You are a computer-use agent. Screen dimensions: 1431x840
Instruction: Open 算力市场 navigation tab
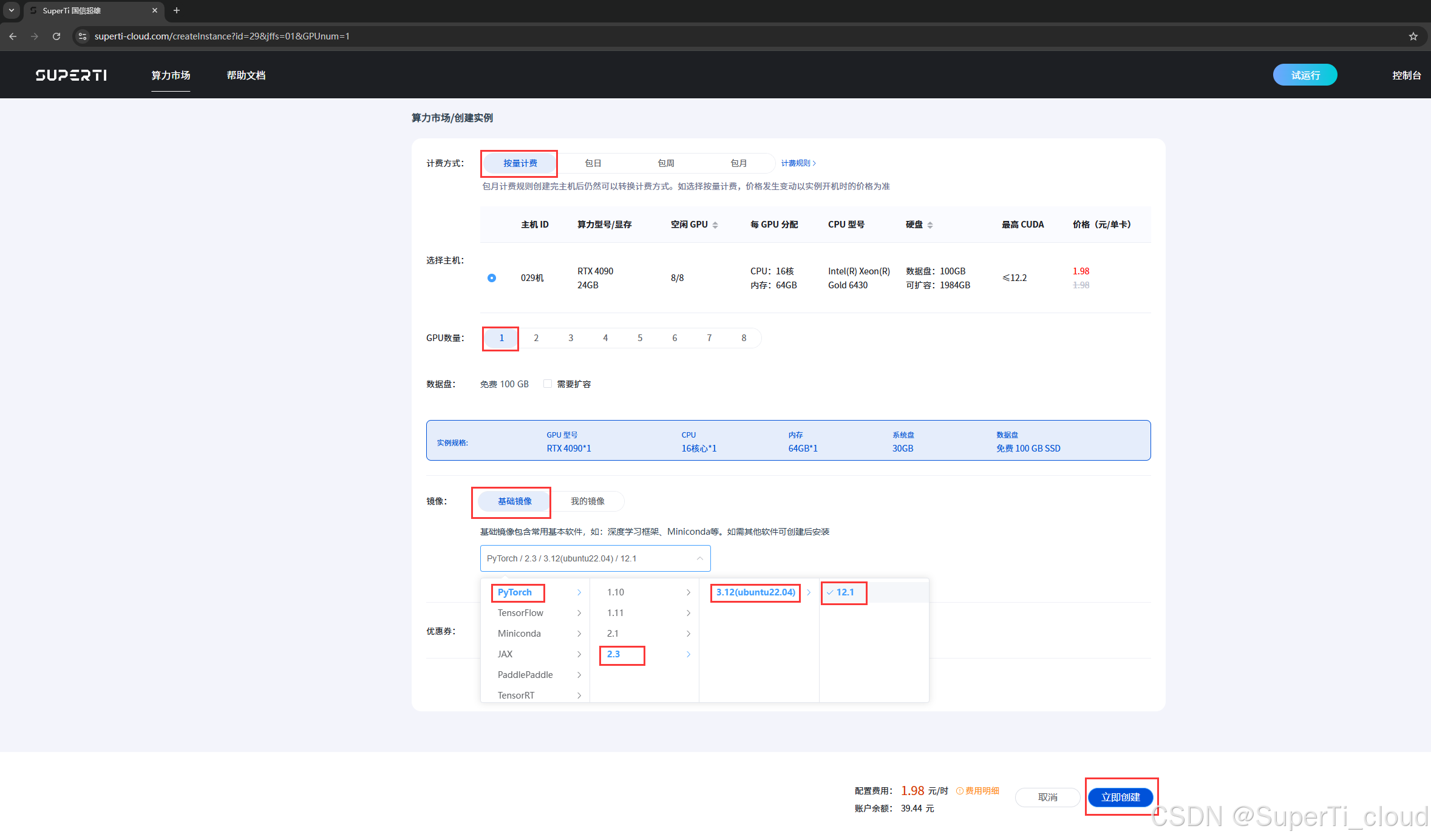[171, 75]
